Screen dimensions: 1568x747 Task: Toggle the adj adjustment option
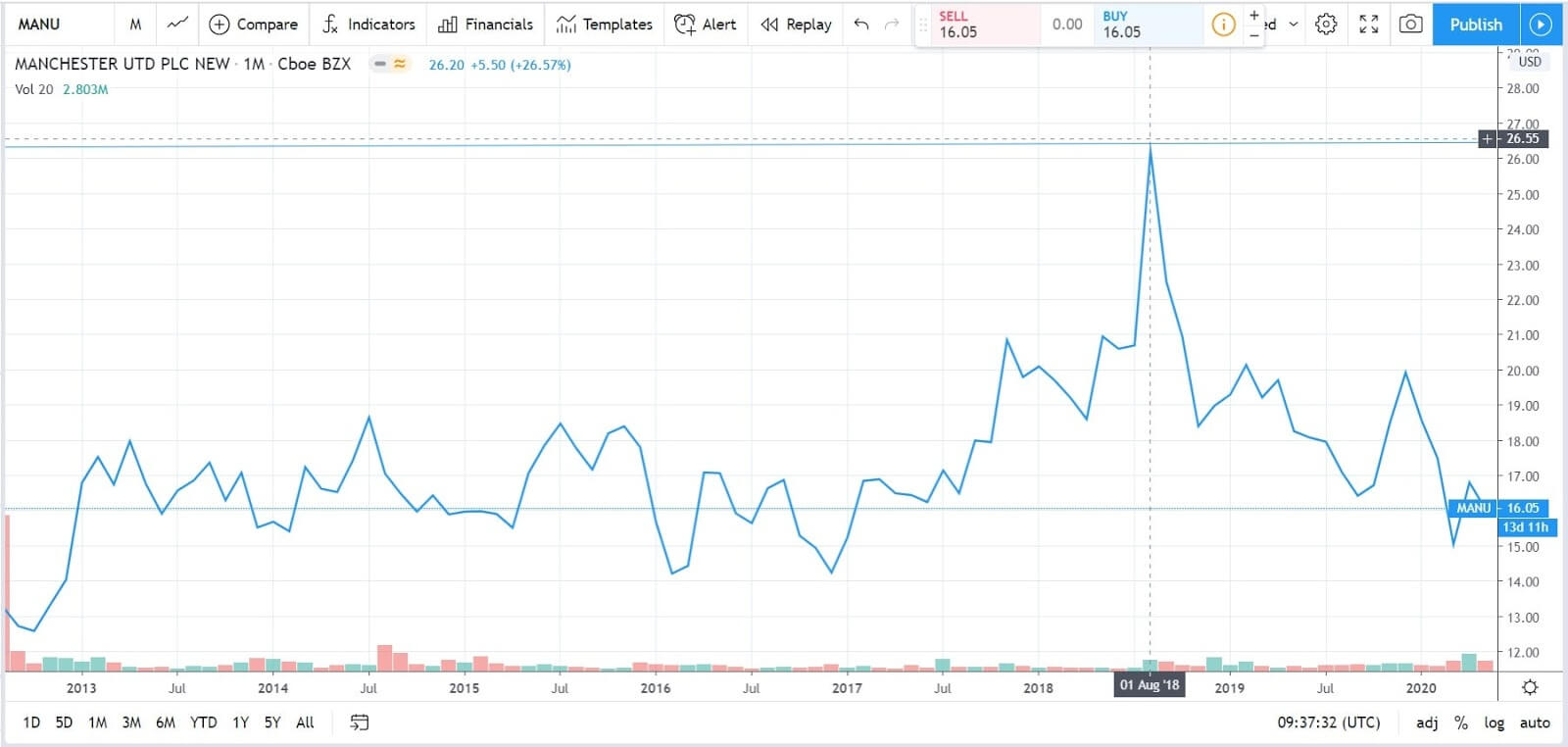1427,722
